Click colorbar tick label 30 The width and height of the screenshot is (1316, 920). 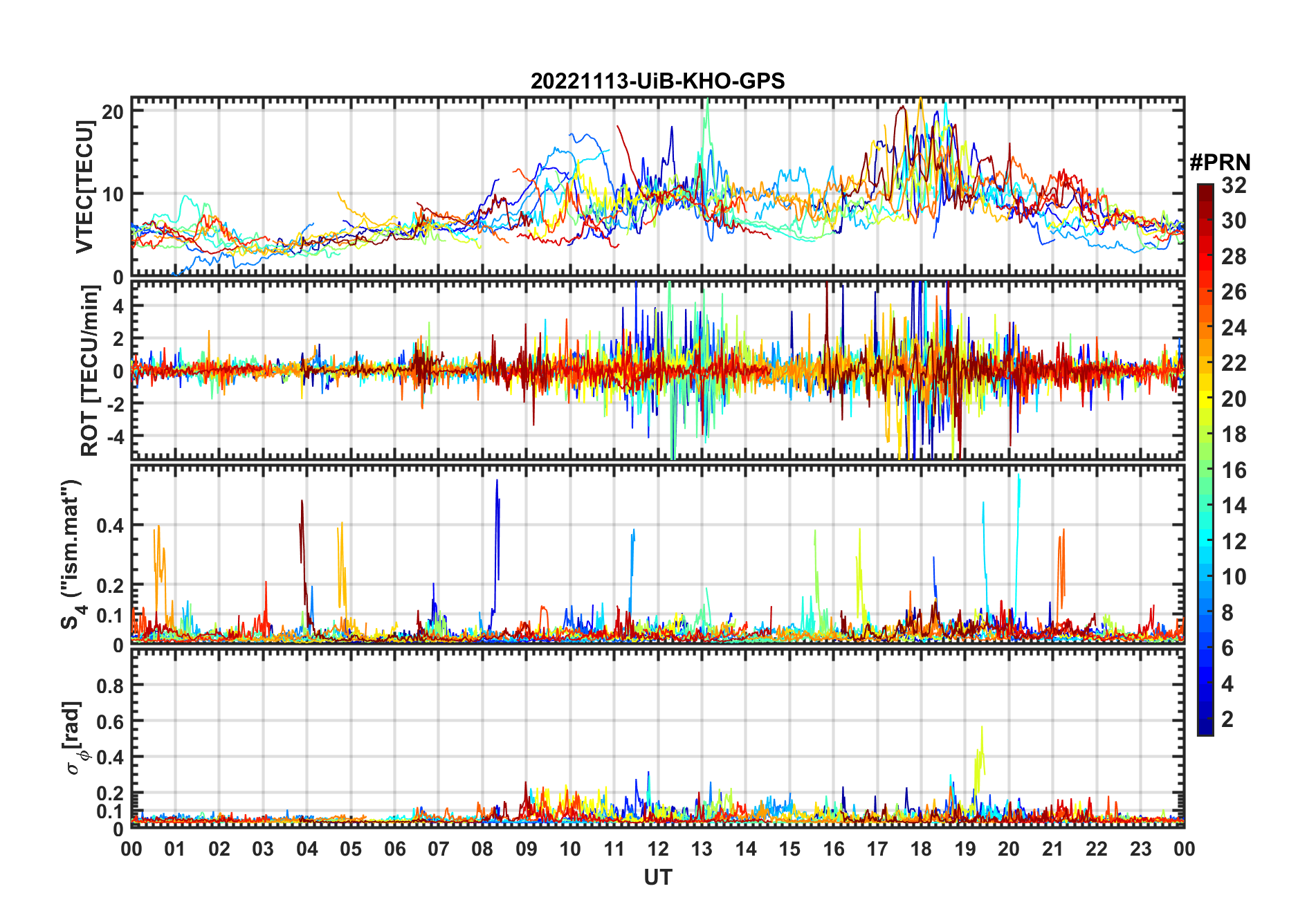pos(1234,221)
